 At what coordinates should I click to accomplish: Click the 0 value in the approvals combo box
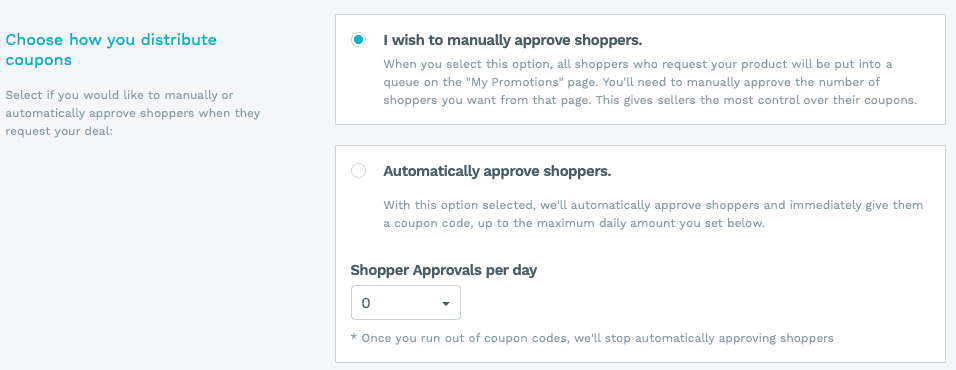coord(366,303)
